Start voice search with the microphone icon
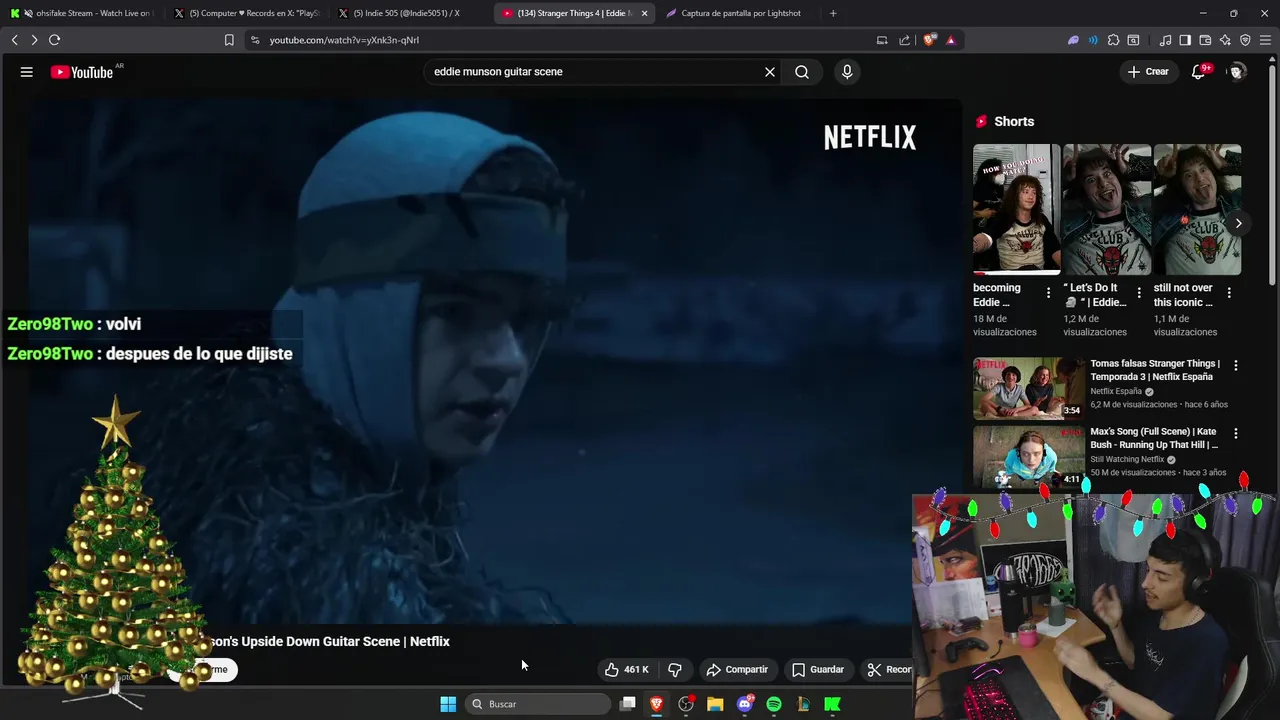This screenshot has height=720, width=1280. [x=847, y=72]
